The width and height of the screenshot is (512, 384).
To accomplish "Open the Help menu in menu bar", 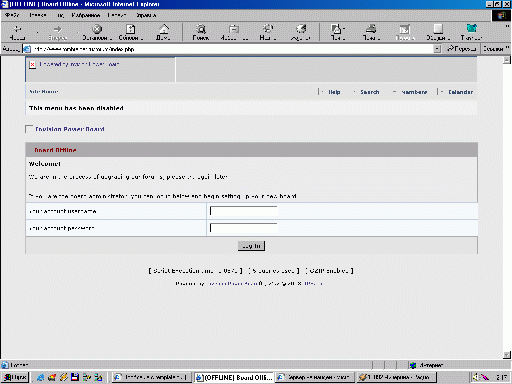I will click(x=146, y=15).
